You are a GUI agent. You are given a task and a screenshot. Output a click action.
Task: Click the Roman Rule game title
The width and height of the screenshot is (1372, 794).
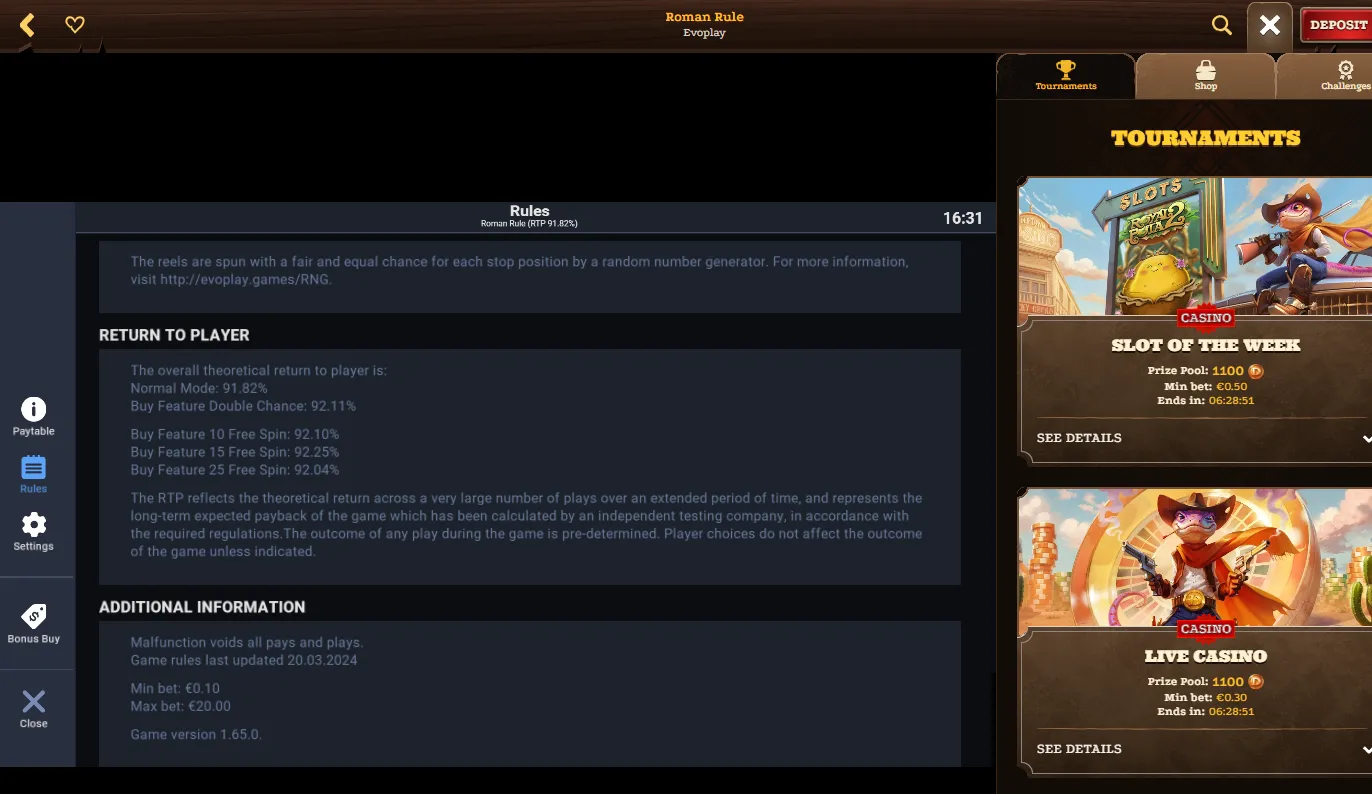pos(704,17)
